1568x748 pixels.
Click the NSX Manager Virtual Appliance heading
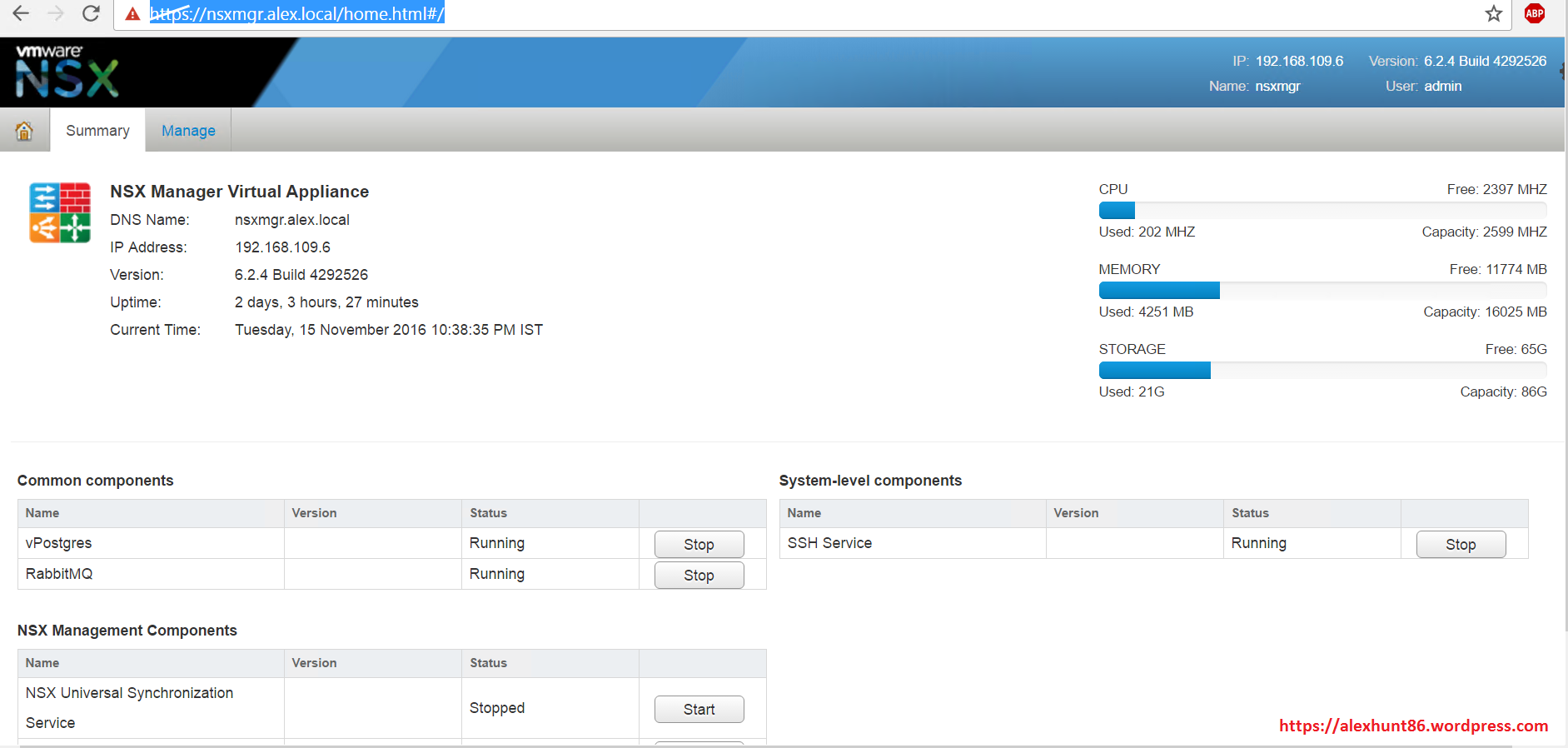240,192
